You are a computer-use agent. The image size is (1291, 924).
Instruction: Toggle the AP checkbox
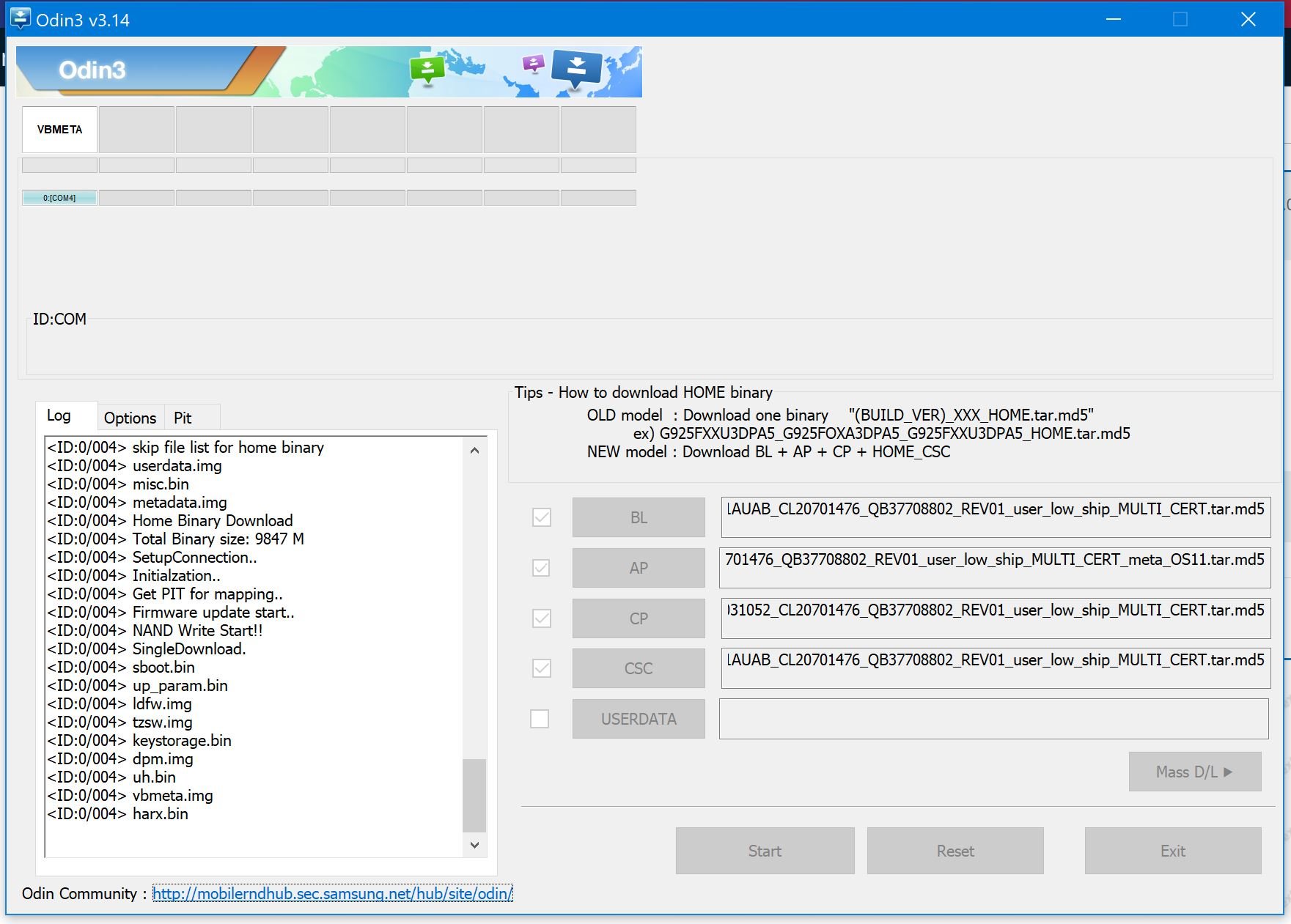pos(541,568)
